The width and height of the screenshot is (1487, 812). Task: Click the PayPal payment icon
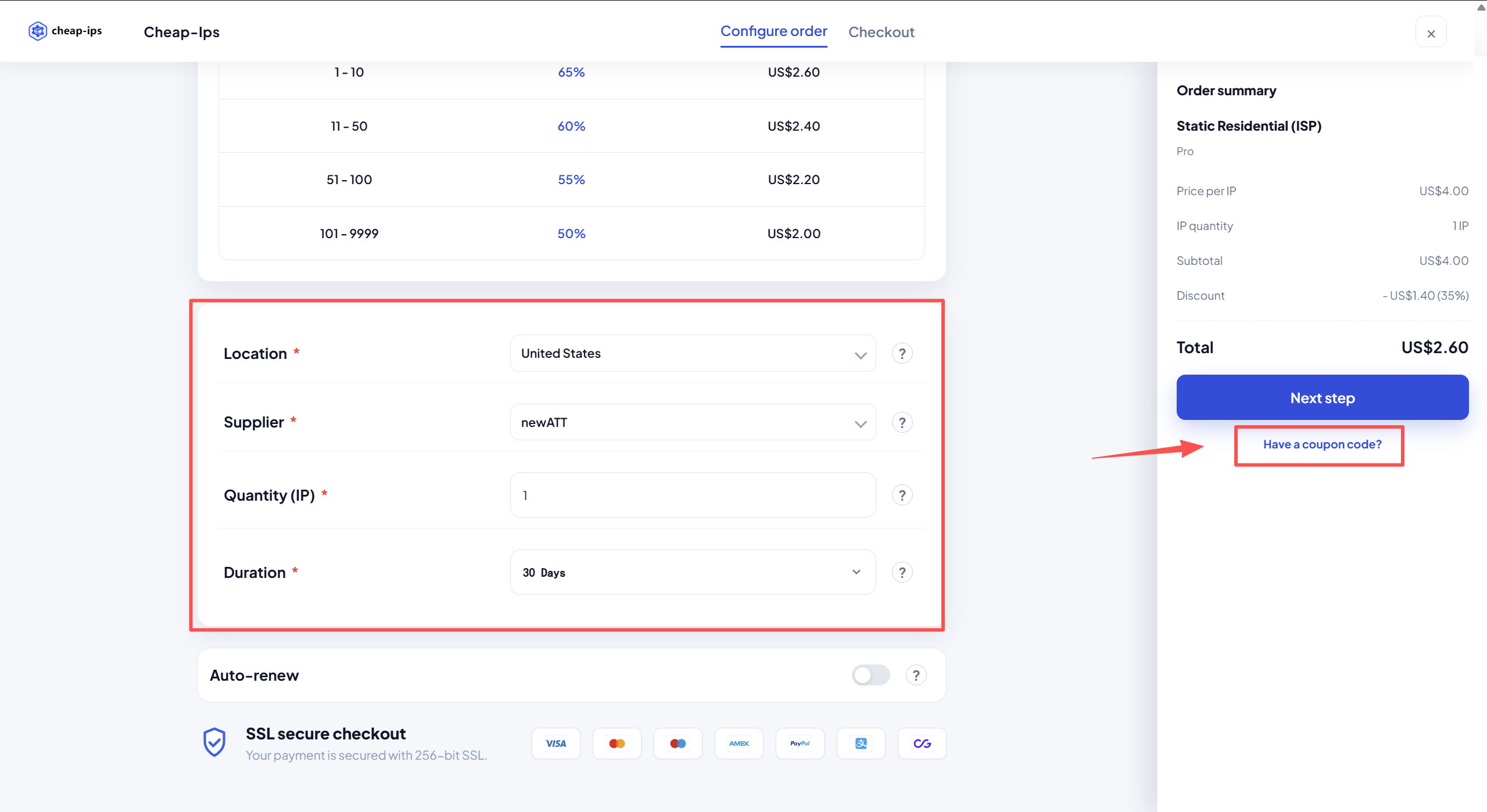coord(800,743)
